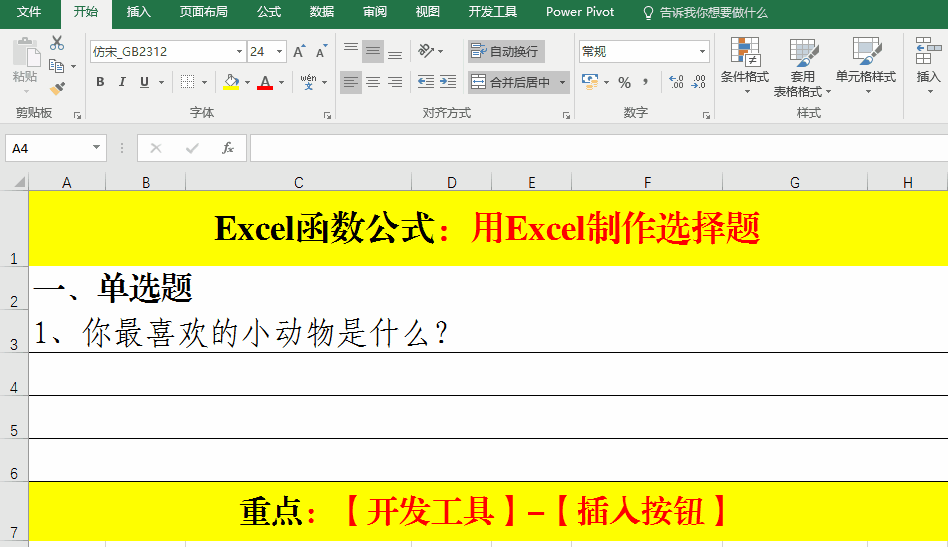Viewport: 948px width, 547px height.
Task: Open the Insert Function fx icon
Action: pos(228,148)
